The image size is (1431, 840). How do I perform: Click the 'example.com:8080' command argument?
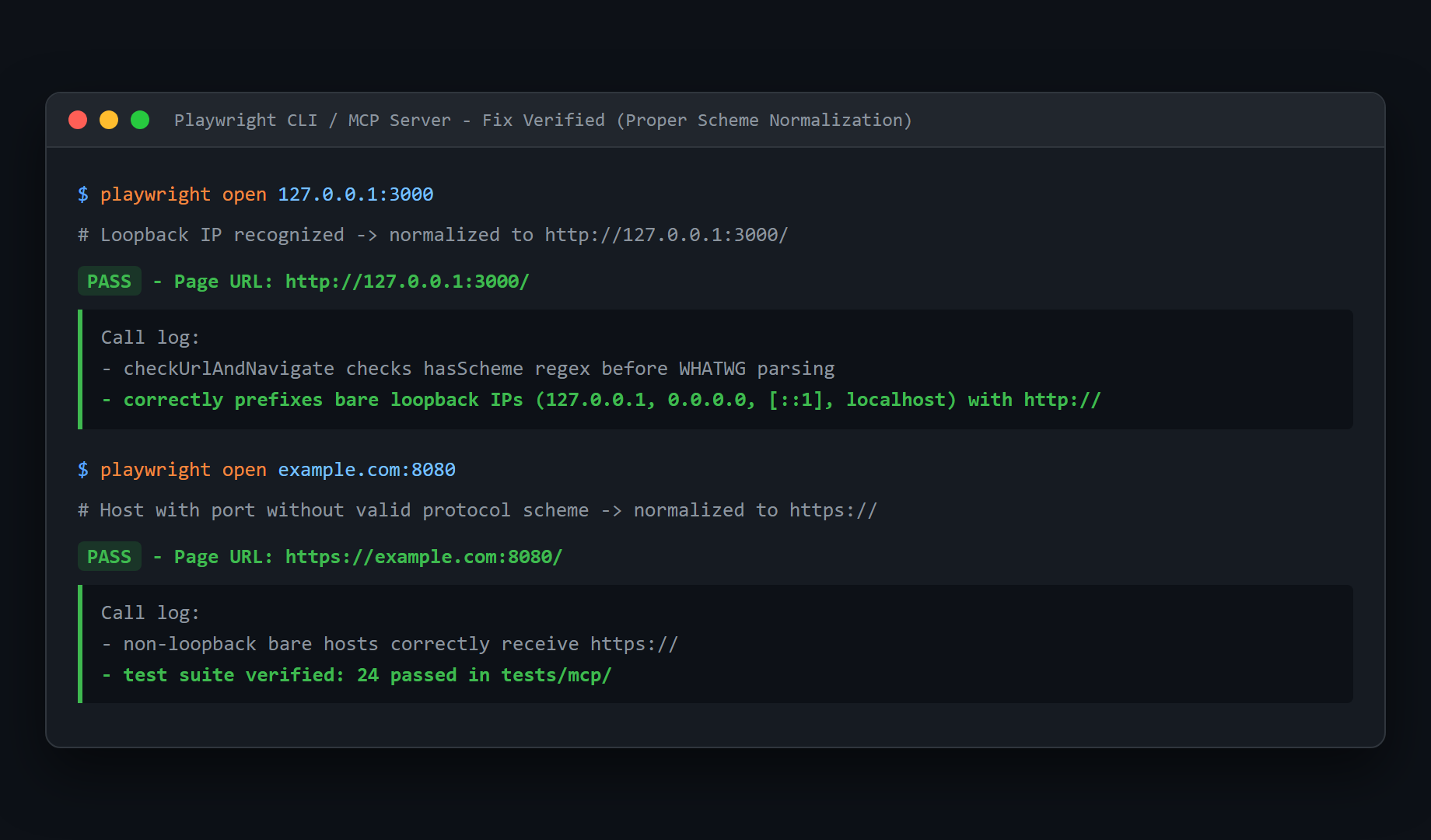coord(367,470)
